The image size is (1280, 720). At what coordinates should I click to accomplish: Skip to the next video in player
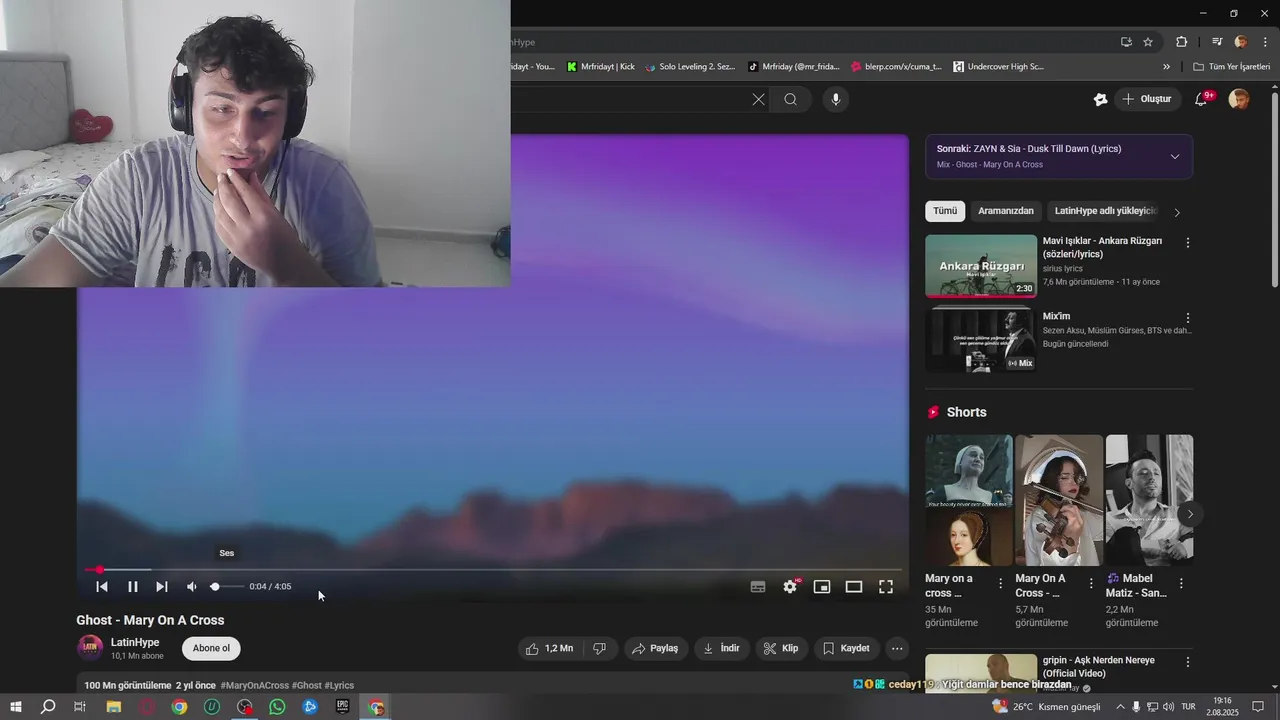click(x=162, y=587)
